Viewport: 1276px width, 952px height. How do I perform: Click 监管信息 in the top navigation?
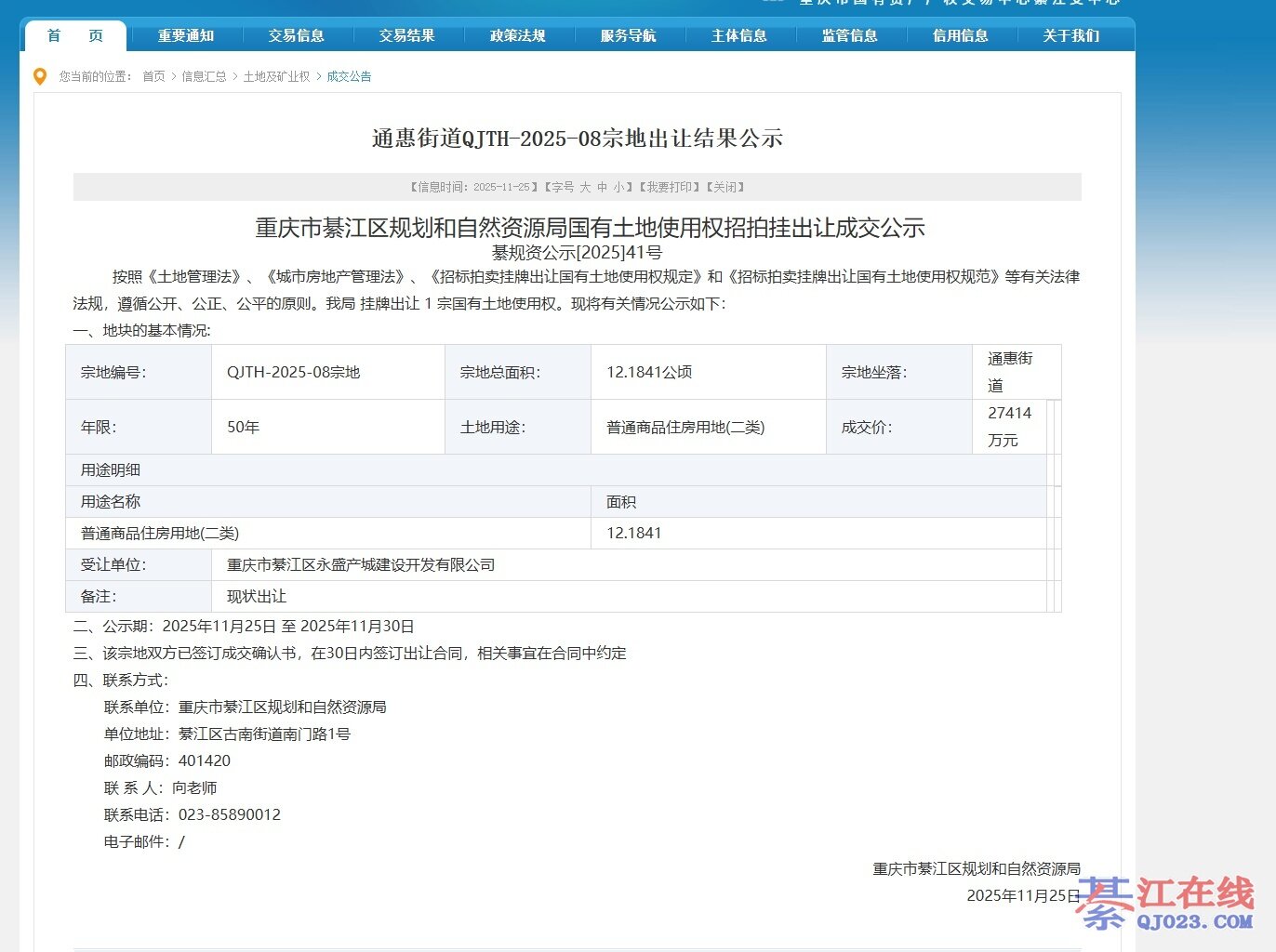(850, 35)
